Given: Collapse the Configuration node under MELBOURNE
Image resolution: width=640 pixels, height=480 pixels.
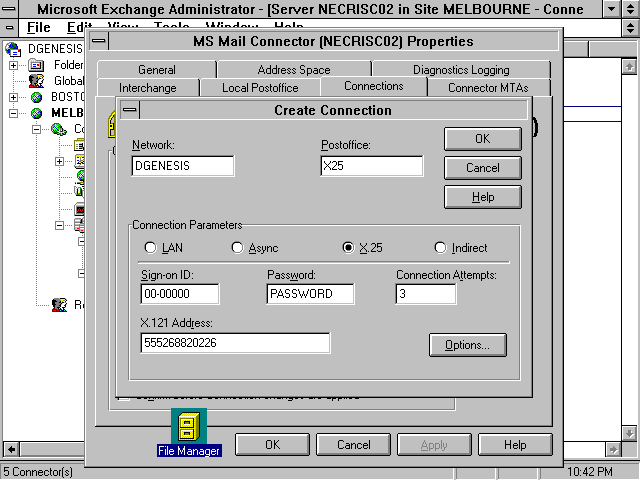Looking at the screenshot, I should (36, 129).
